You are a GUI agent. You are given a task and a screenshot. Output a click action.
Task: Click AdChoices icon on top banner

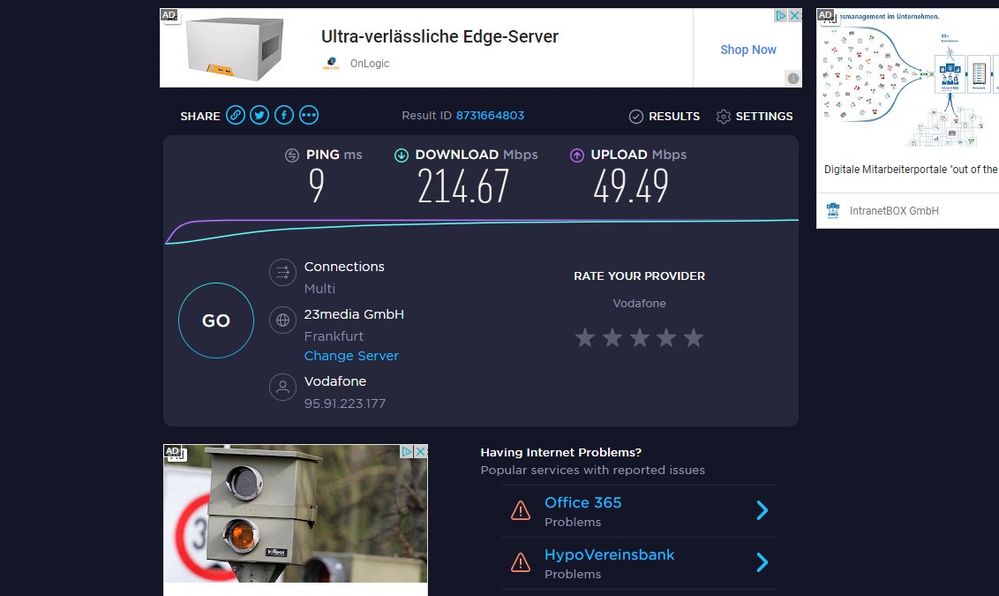[x=781, y=15]
